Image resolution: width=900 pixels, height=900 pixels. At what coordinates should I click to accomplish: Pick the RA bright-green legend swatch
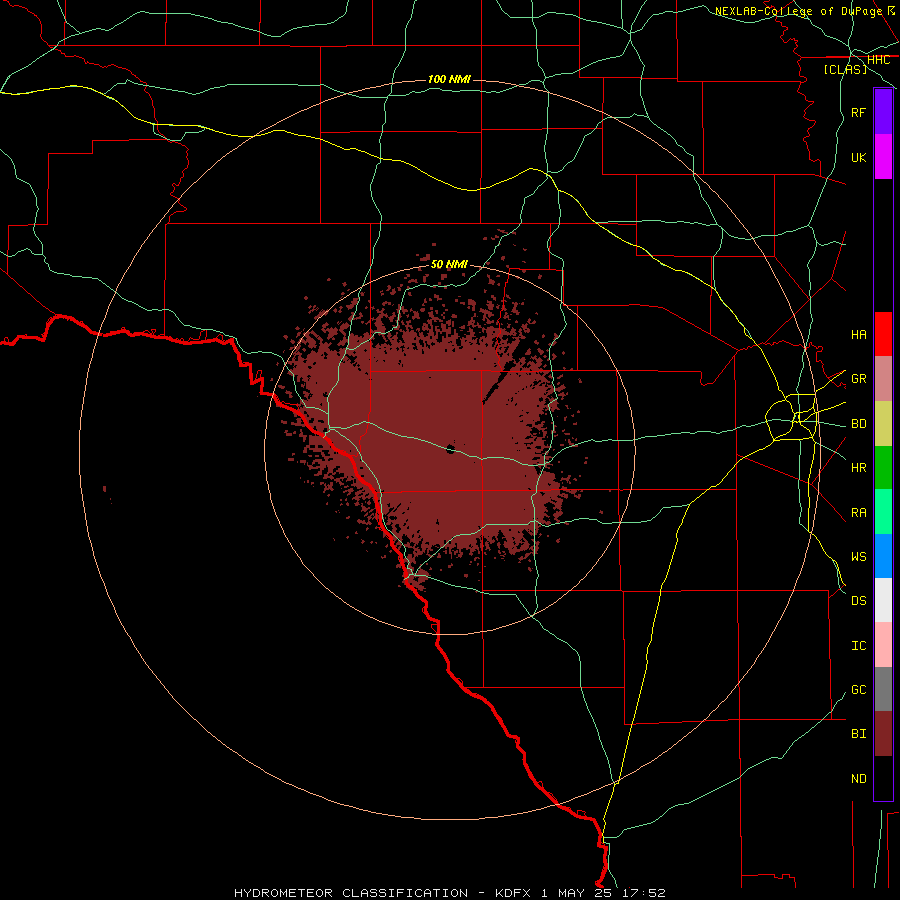coord(883,512)
